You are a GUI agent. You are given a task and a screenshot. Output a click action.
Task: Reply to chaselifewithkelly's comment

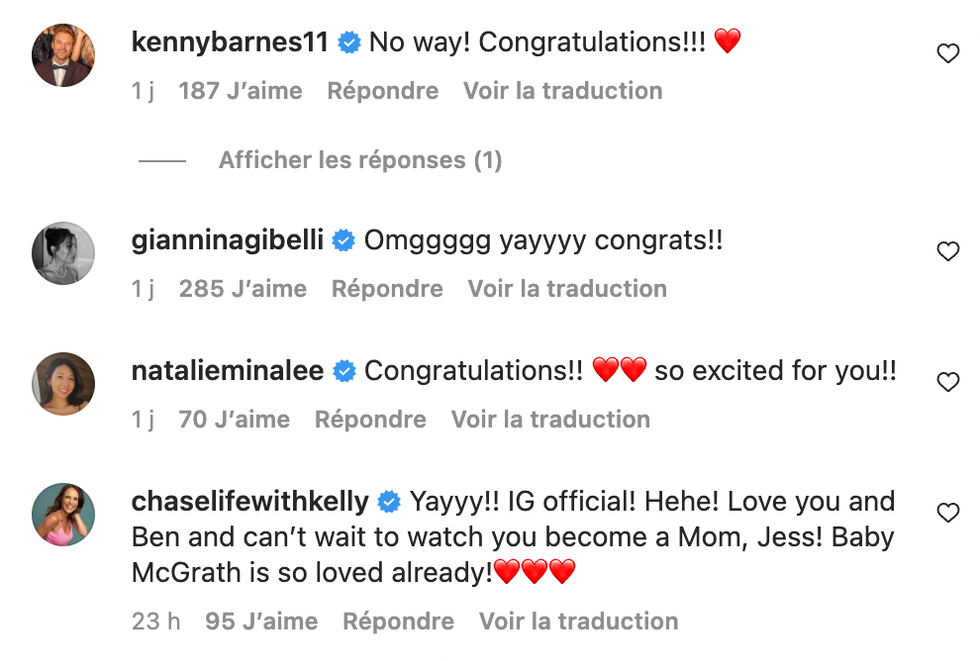tap(398, 621)
